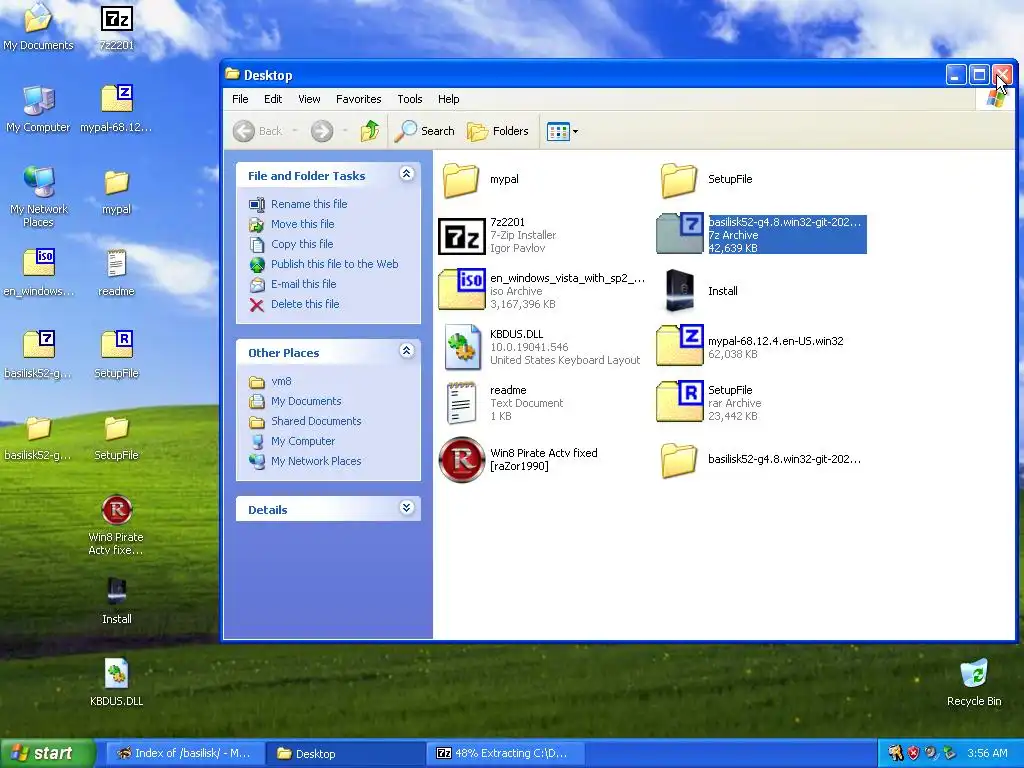1024x768 pixels.
Task: Switch to Index of /basilisk/ taskbar window
Action: coord(184,753)
